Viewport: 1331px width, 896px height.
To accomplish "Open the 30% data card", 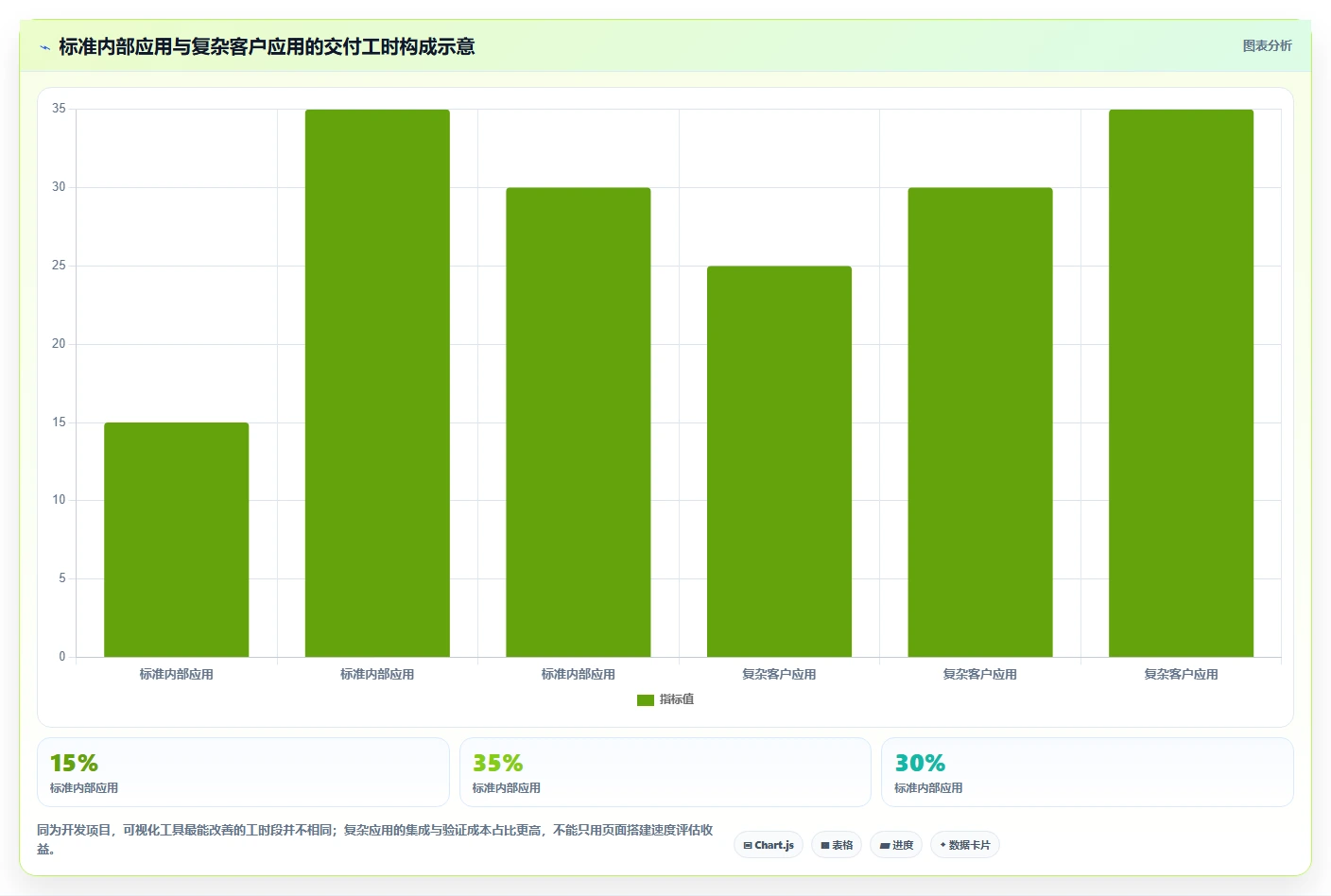I will point(1087,772).
